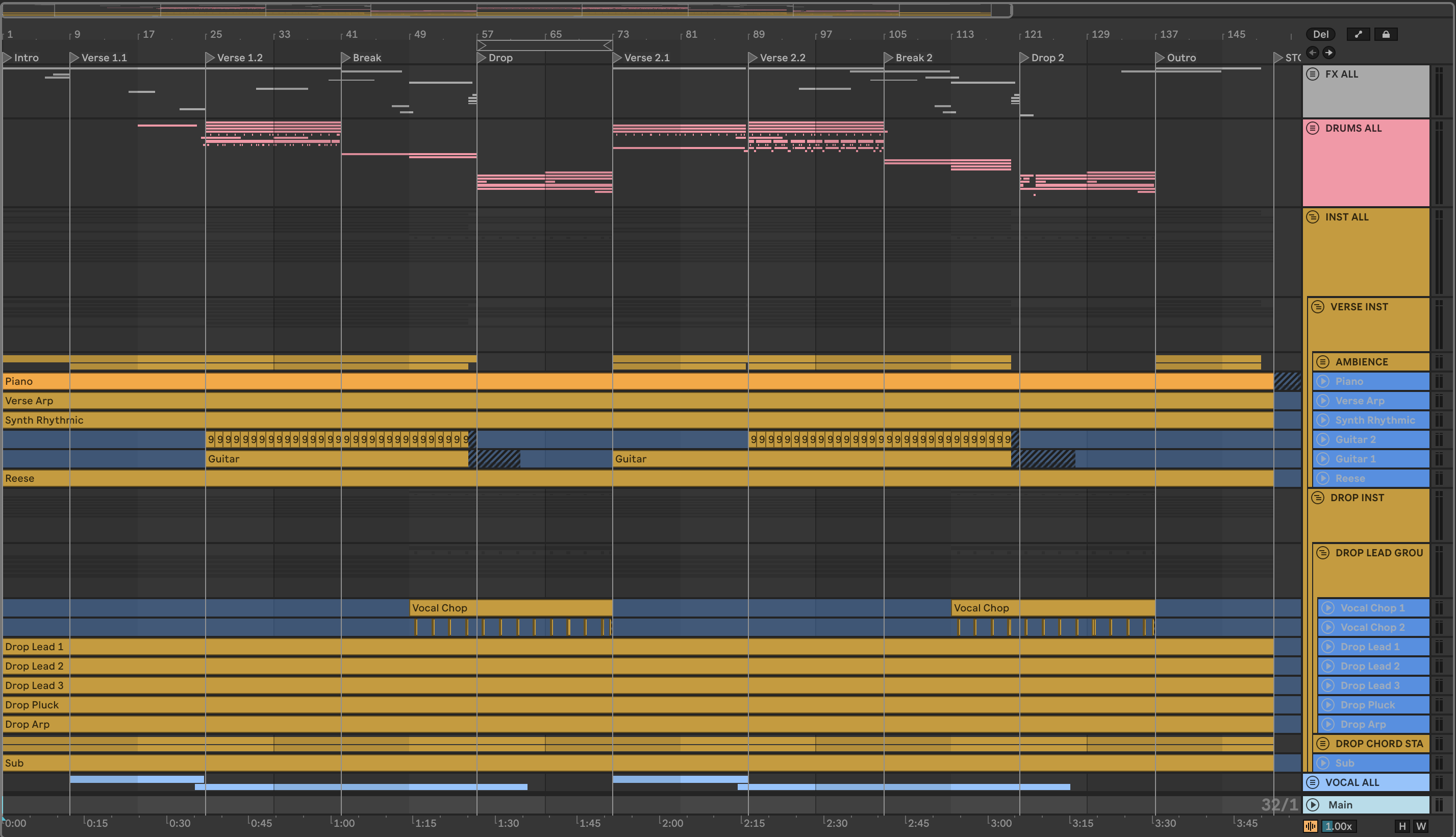Select the Drop Pluck clip
This screenshot has height=837, width=1456.
pos(638,705)
